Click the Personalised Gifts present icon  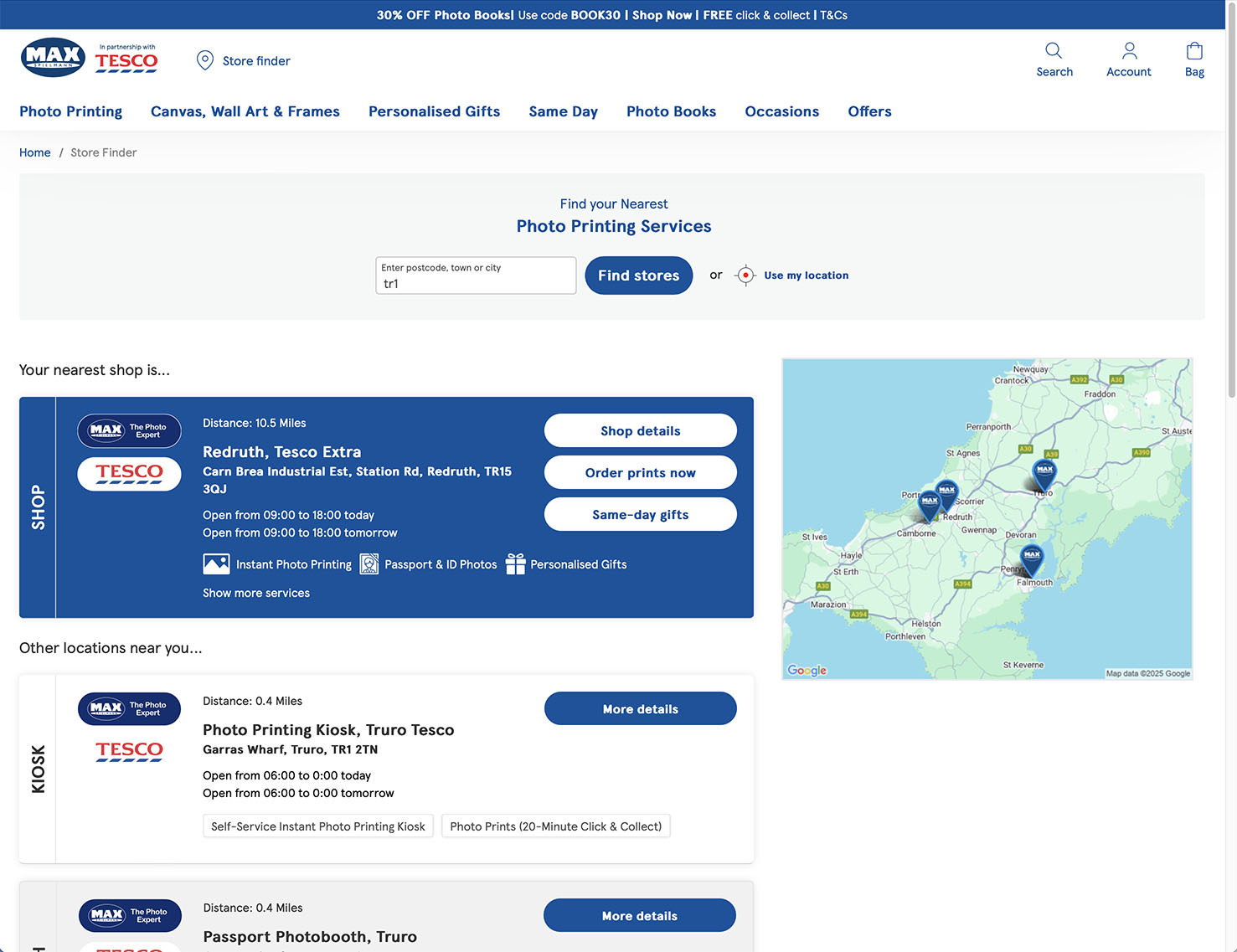click(516, 564)
